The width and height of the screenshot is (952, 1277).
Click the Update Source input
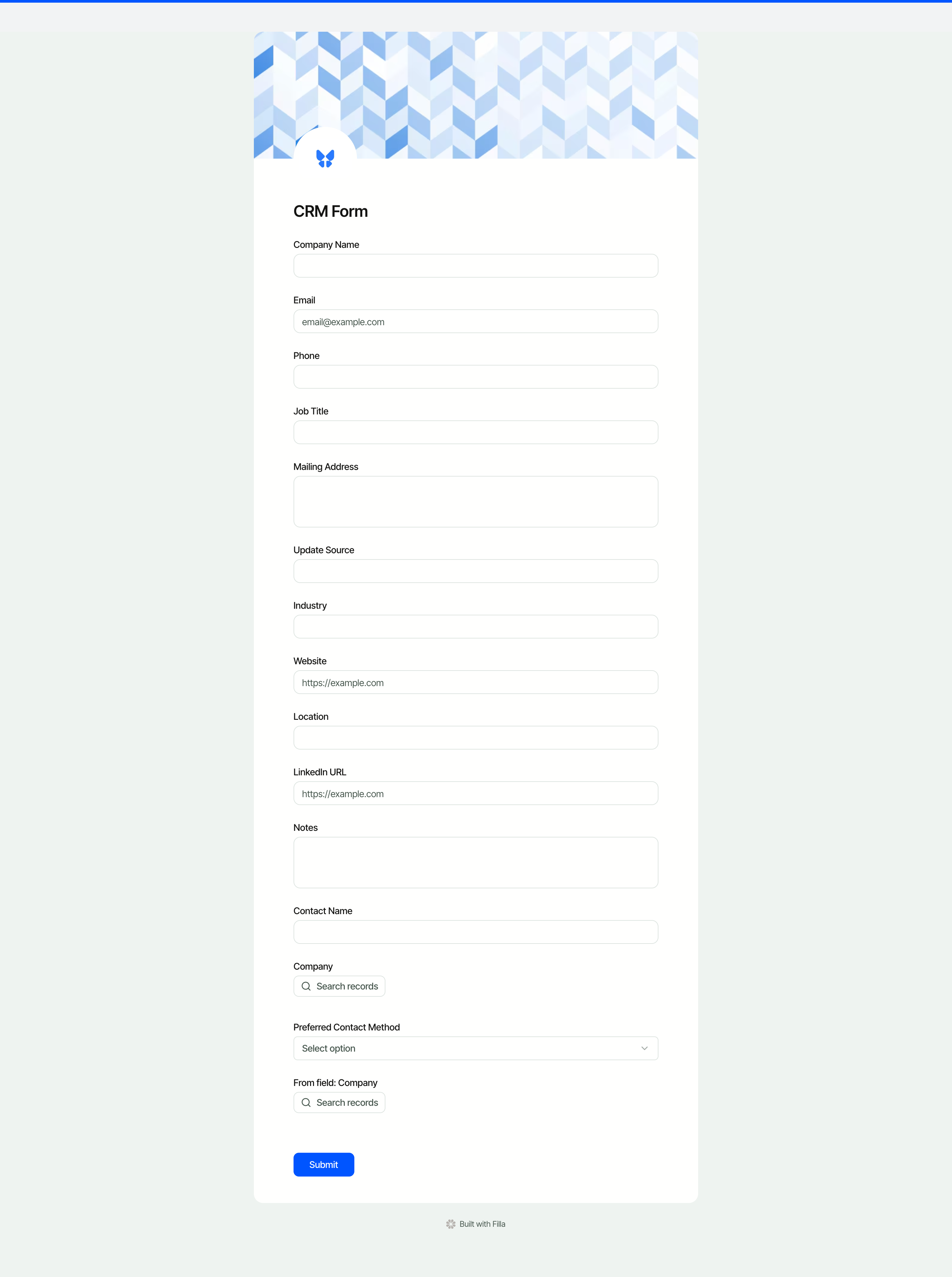coord(475,571)
